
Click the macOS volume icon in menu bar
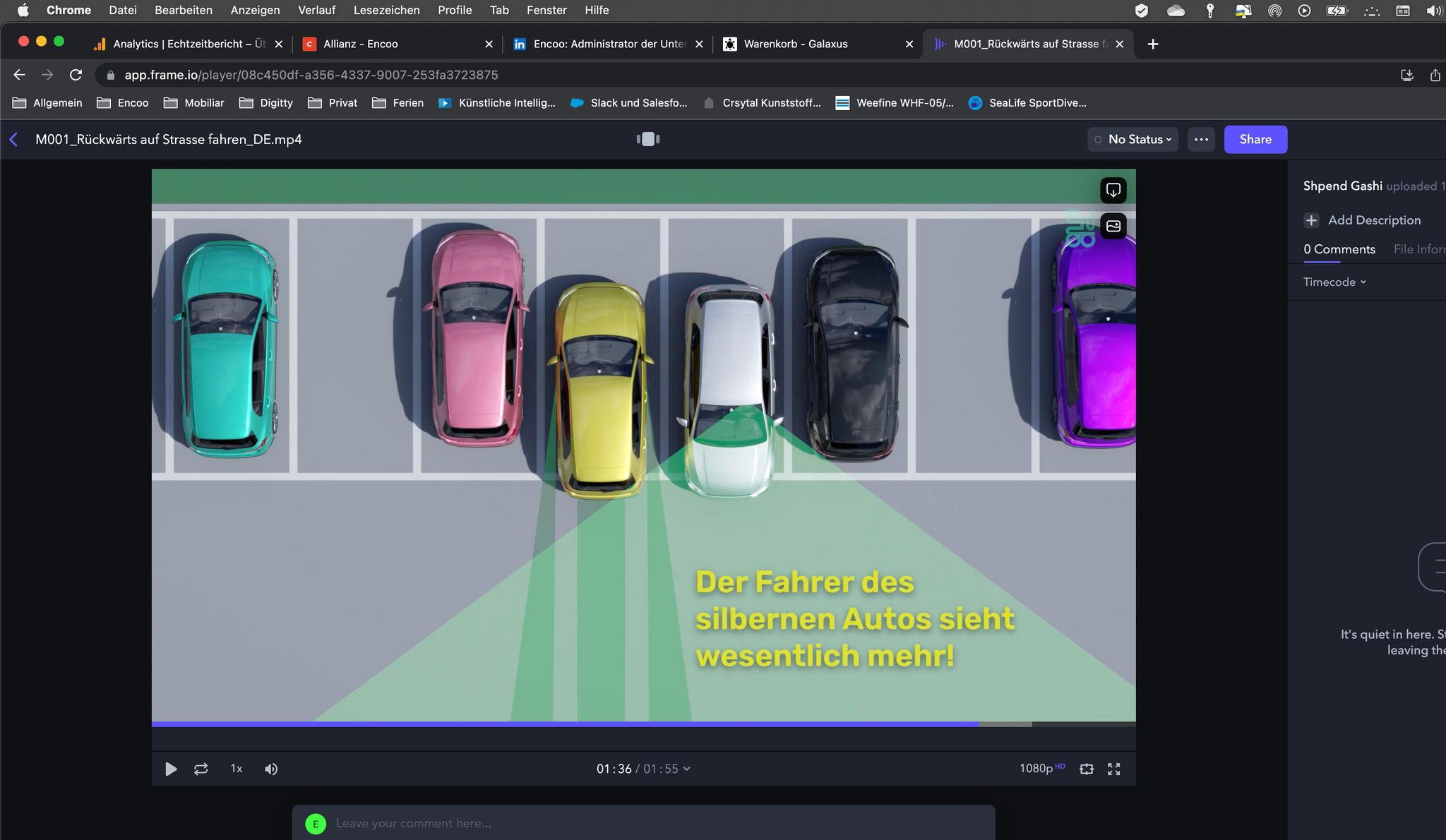[x=1433, y=10]
